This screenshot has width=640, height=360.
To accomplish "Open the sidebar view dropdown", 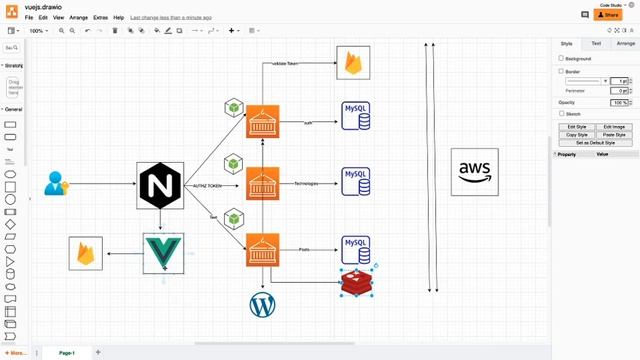I will pyautogui.click(x=13, y=31).
